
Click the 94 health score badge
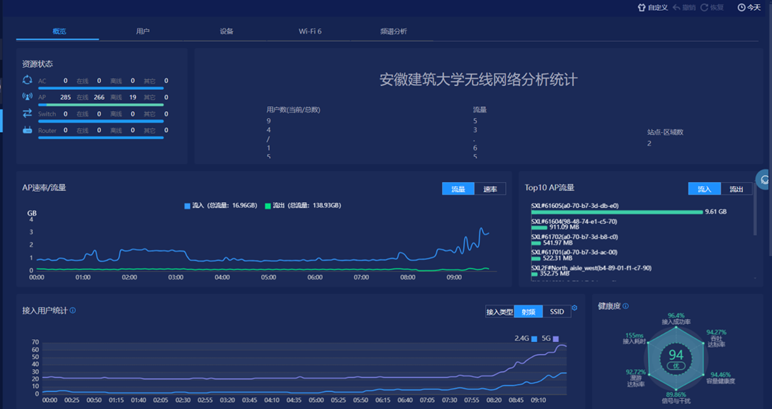[x=676, y=356]
